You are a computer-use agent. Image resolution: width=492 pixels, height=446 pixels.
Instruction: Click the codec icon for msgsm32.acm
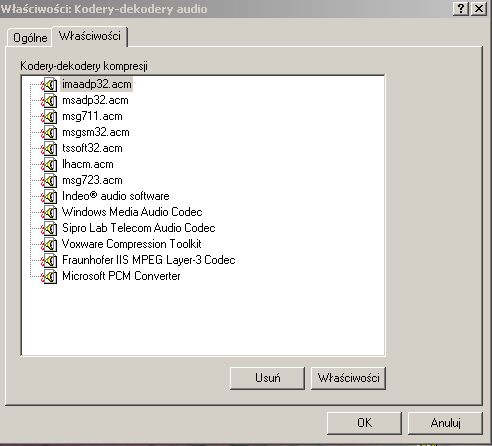click(x=49, y=133)
